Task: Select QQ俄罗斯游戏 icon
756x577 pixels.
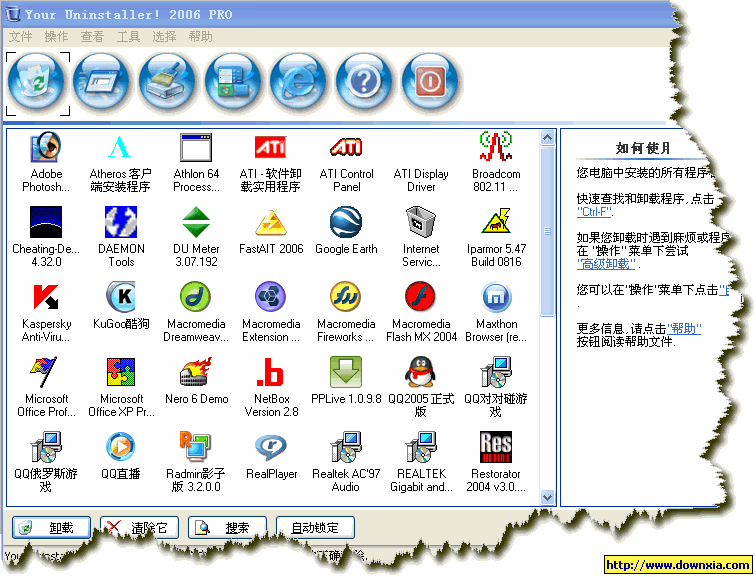Action: pyautogui.click(x=46, y=447)
